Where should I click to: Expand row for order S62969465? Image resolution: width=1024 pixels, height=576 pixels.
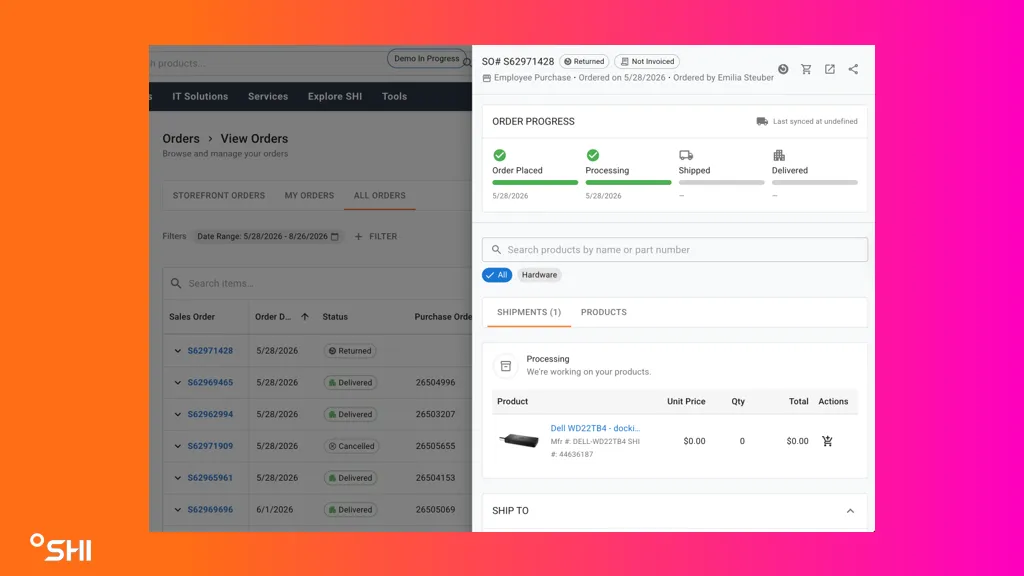tap(178, 383)
